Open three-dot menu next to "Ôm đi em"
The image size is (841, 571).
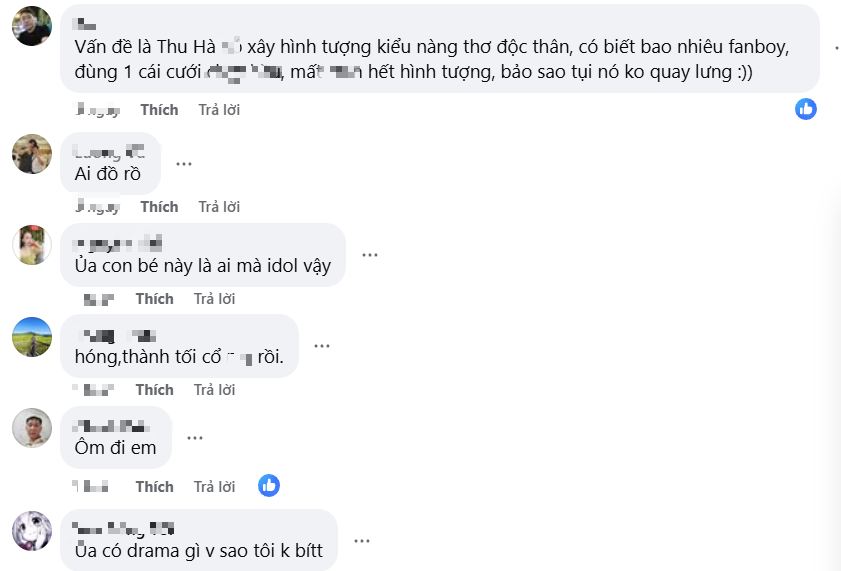click(195, 437)
